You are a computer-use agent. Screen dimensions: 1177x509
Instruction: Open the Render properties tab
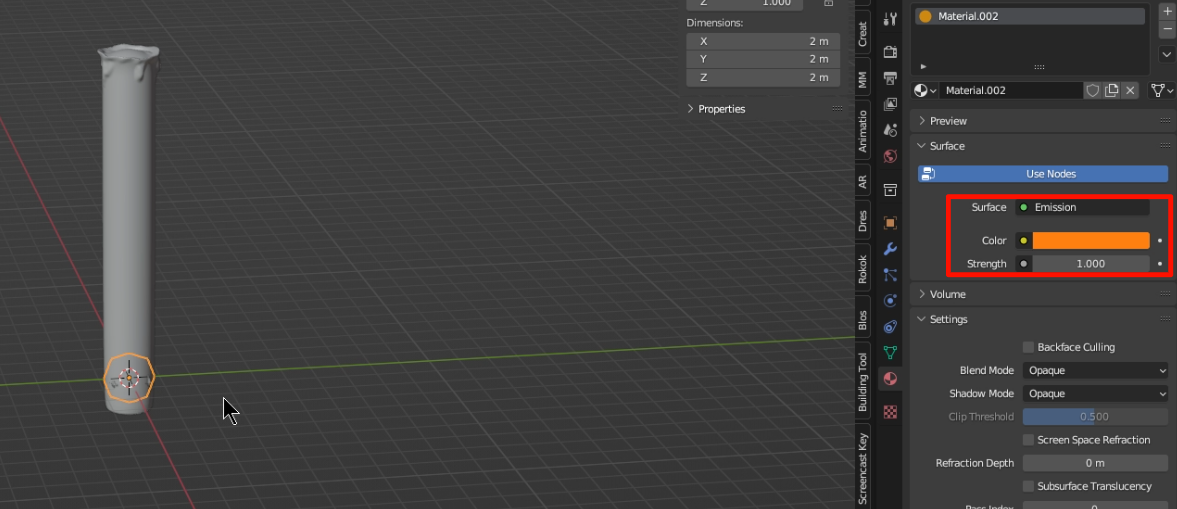[x=890, y=52]
